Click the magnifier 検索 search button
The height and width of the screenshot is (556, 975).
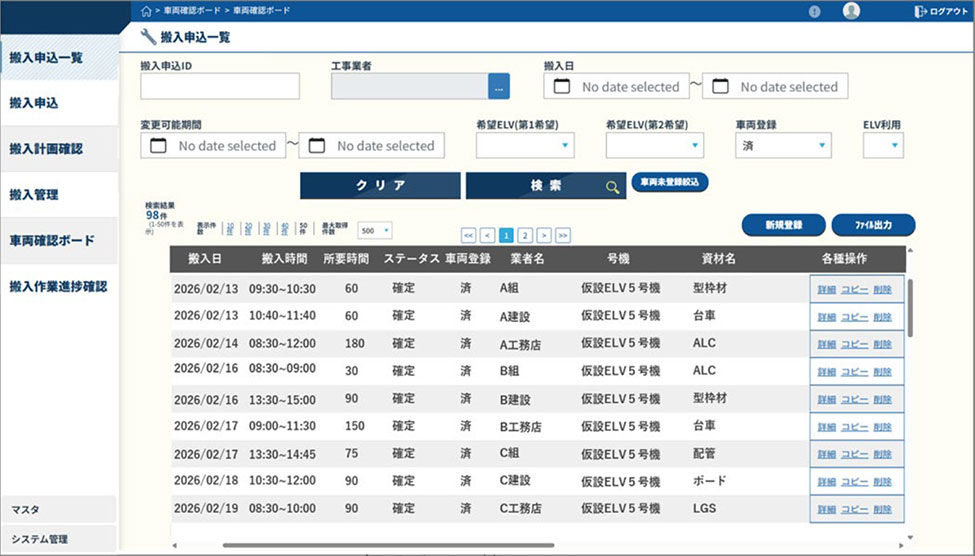pyautogui.click(x=546, y=186)
